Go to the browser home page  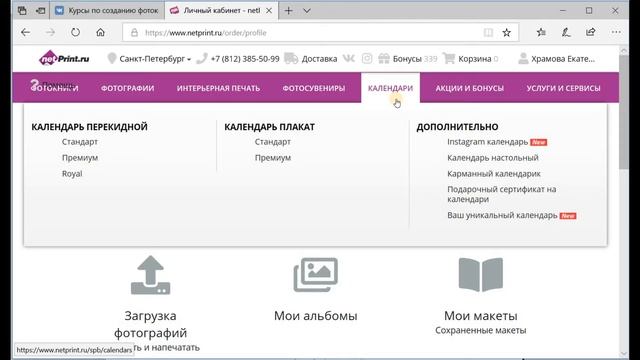pos(100,32)
